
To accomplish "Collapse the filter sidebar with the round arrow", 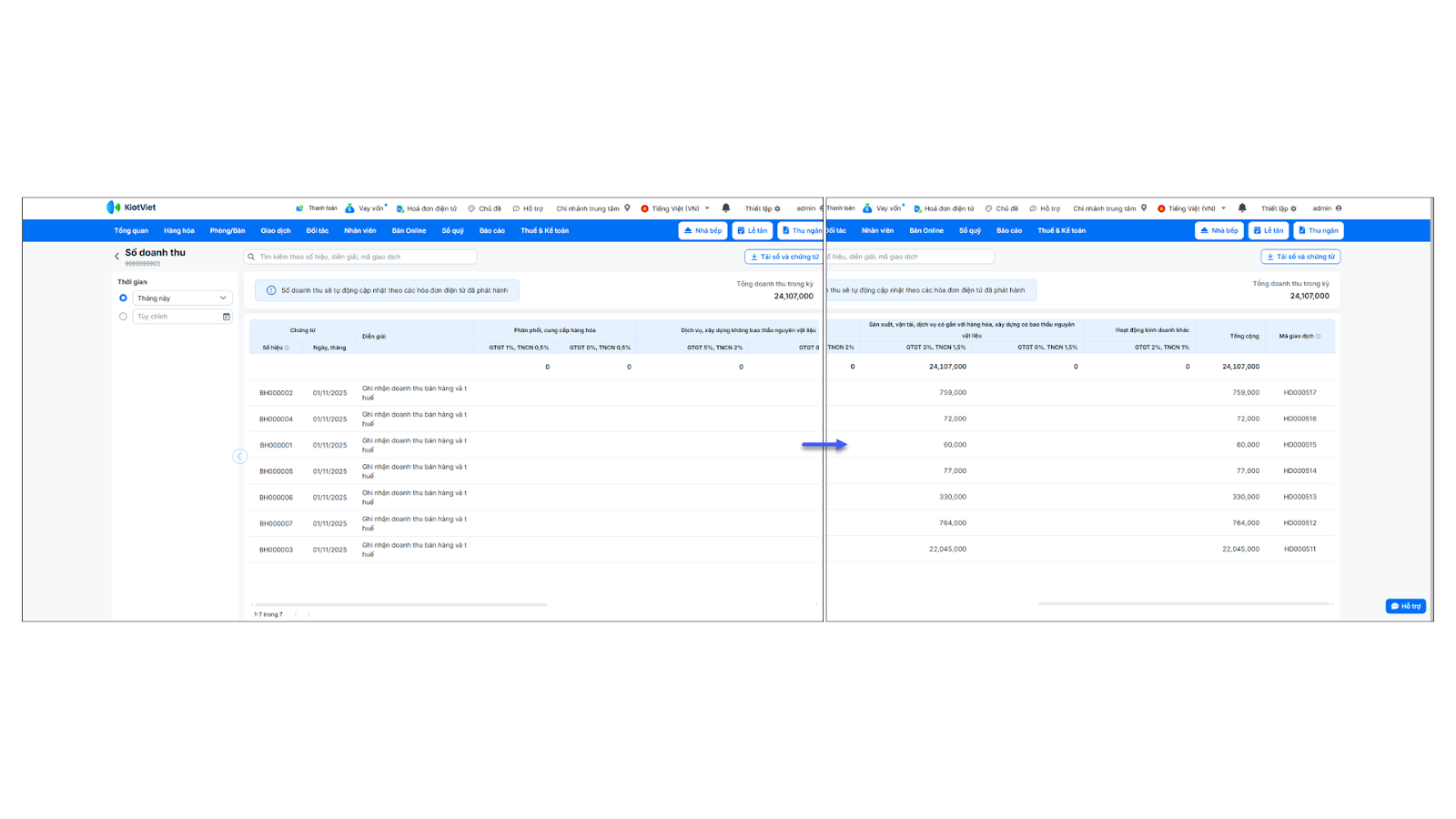I will pos(239,457).
